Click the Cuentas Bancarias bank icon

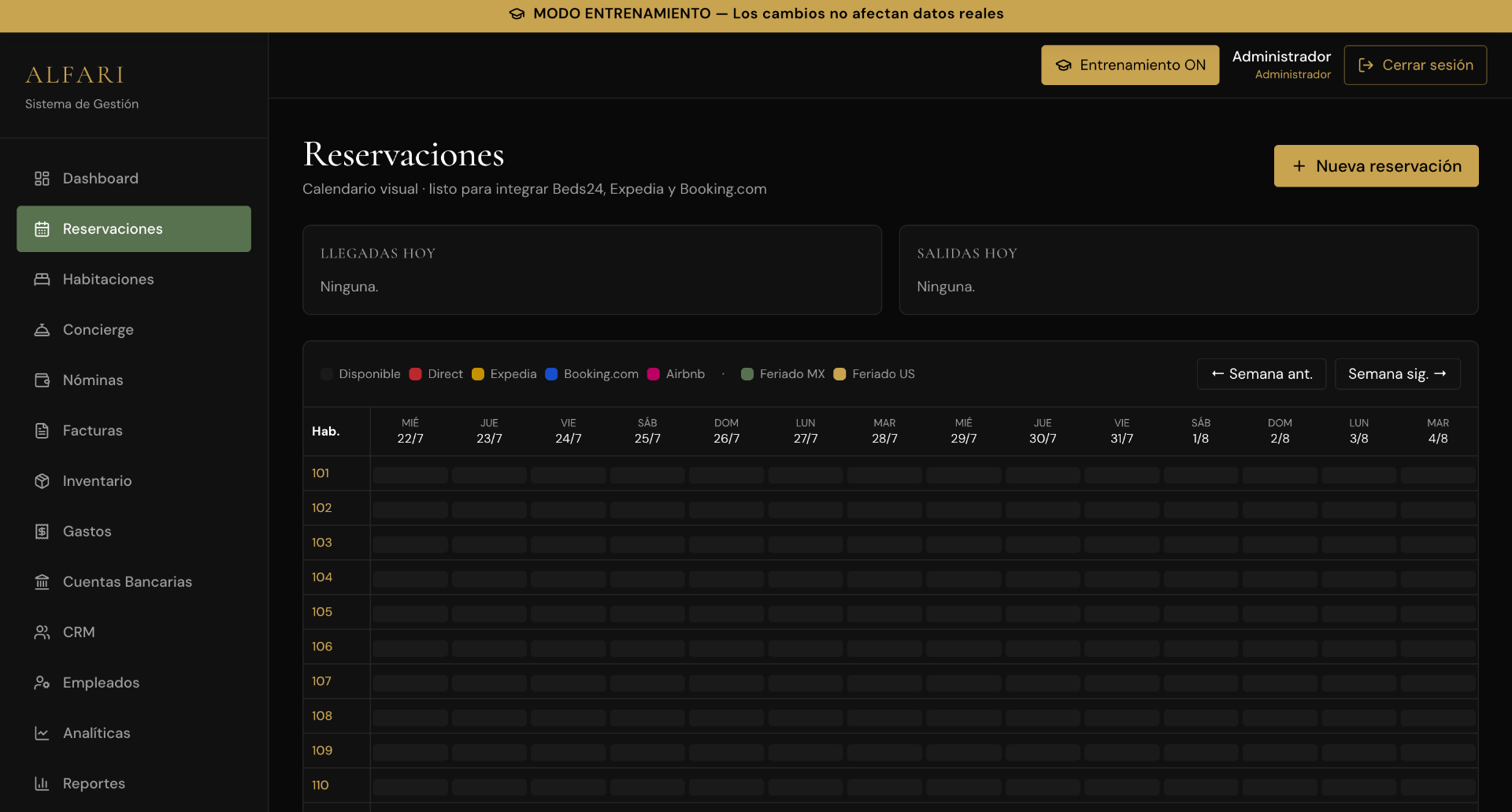pyautogui.click(x=42, y=582)
